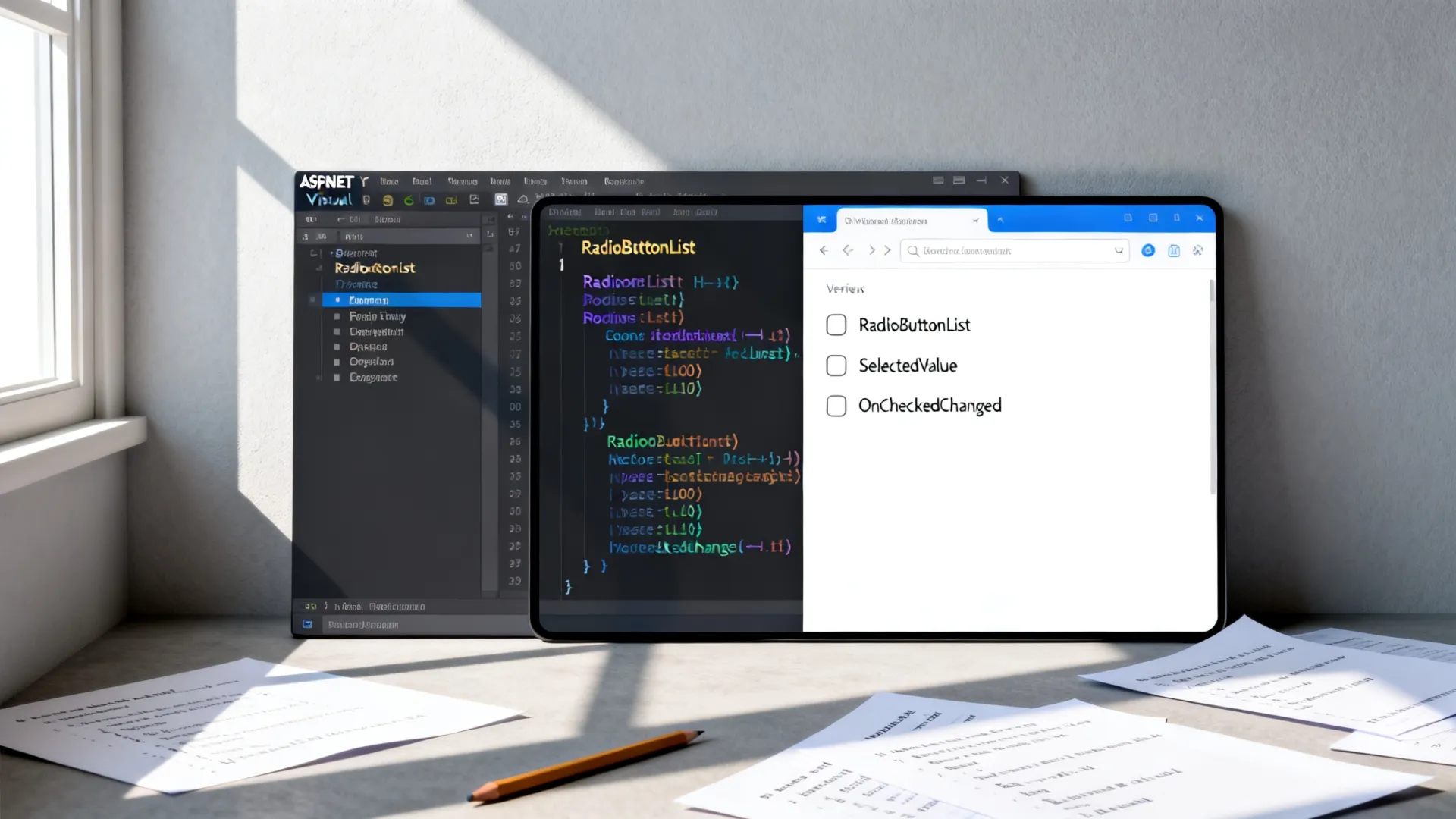Screen dimensions: 1456x819
Task: Click the browser page vertical scrollbar
Action: [x=1212, y=387]
